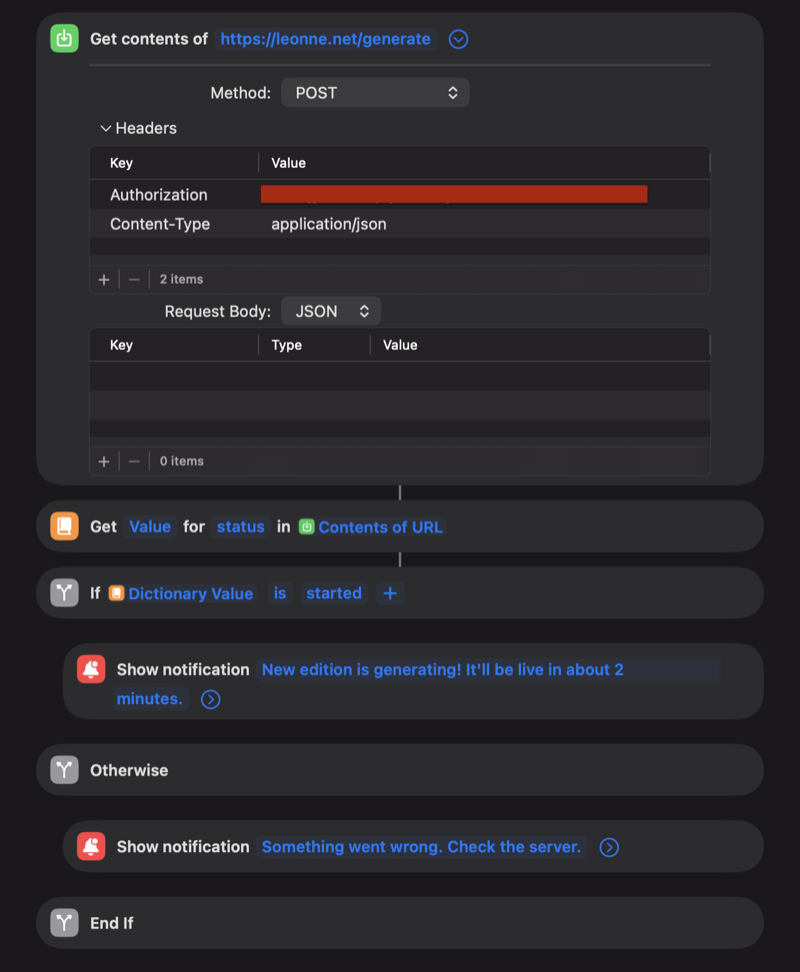Add a new header with the plus button

coord(104,279)
